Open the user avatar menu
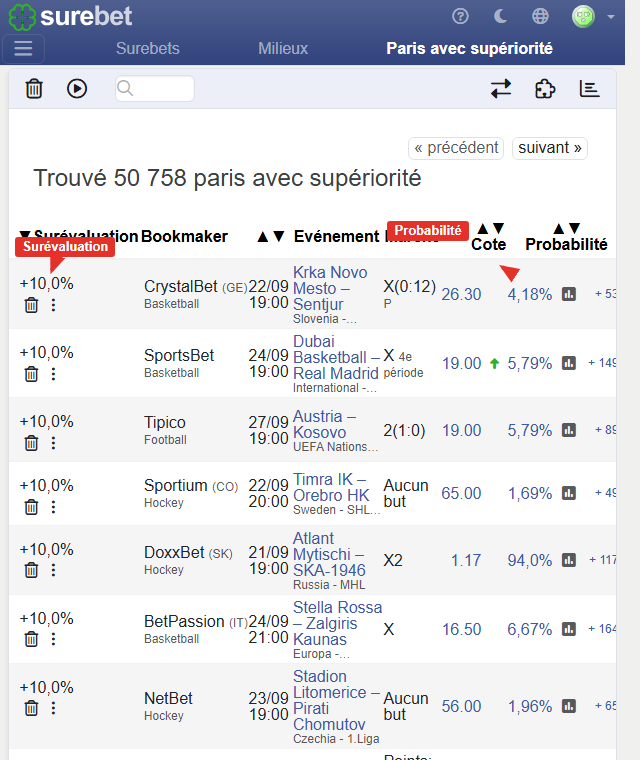The image size is (640, 760). (x=592, y=16)
